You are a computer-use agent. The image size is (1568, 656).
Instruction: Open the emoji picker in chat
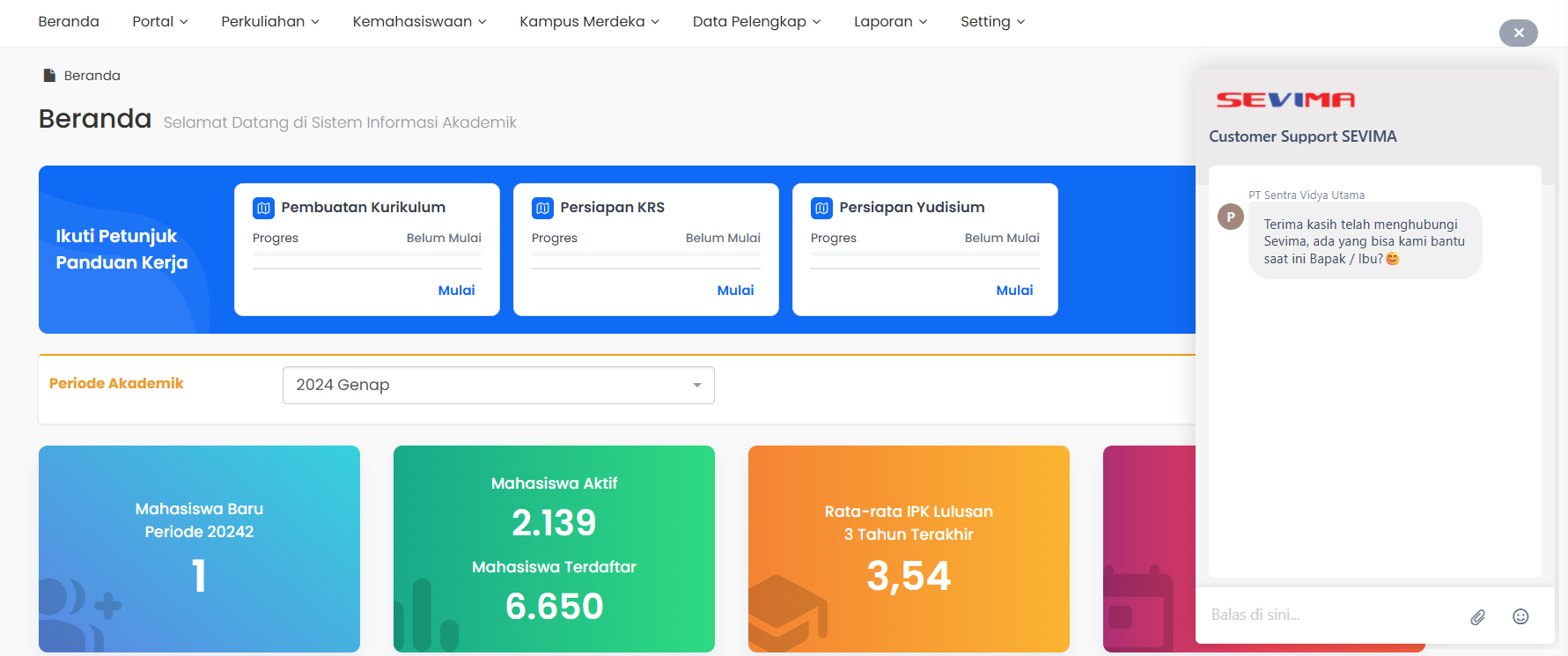pos(1520,616)
